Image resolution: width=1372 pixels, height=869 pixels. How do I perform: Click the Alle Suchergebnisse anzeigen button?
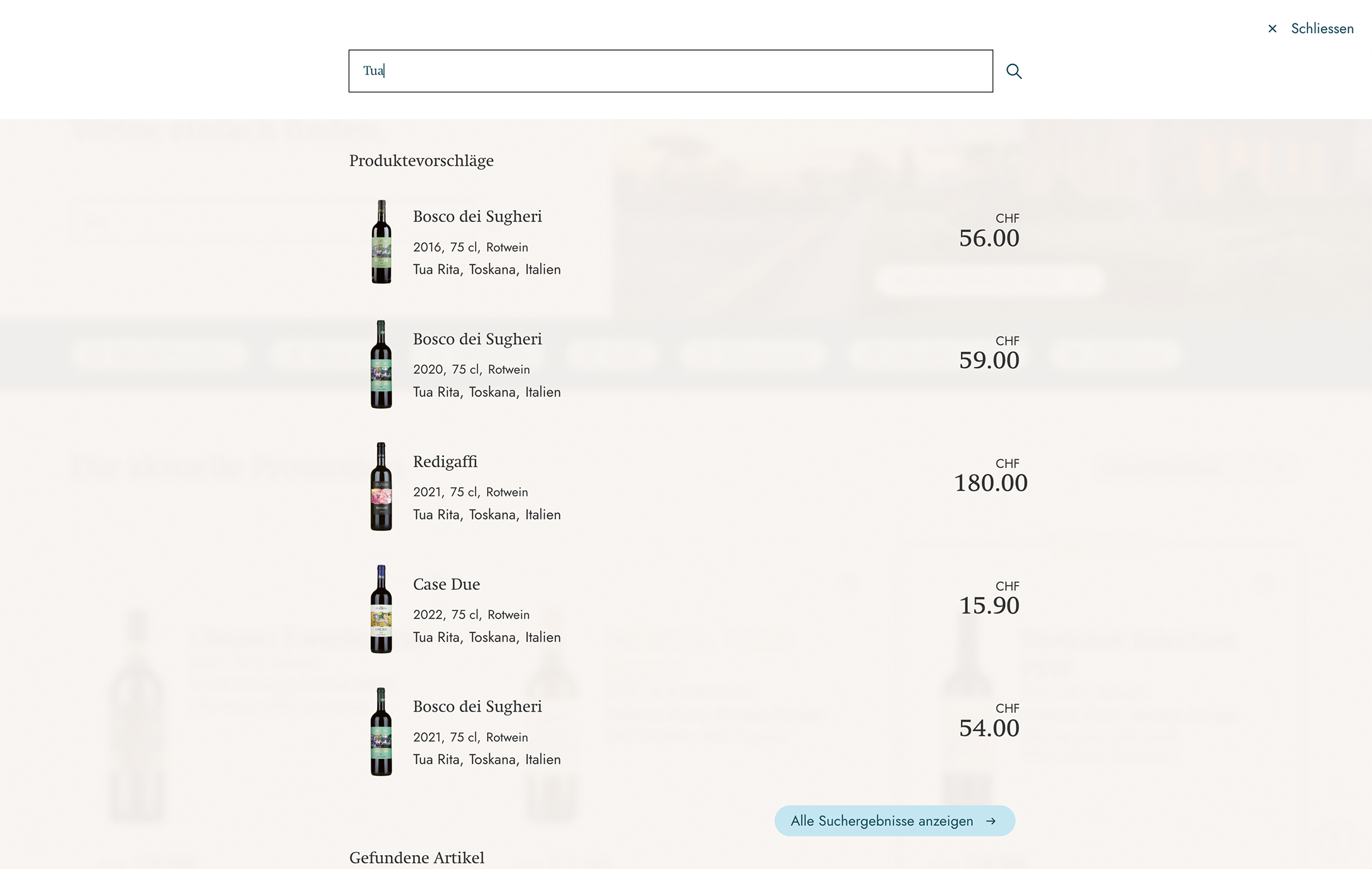pyautogui.click(x=894, y=821)
